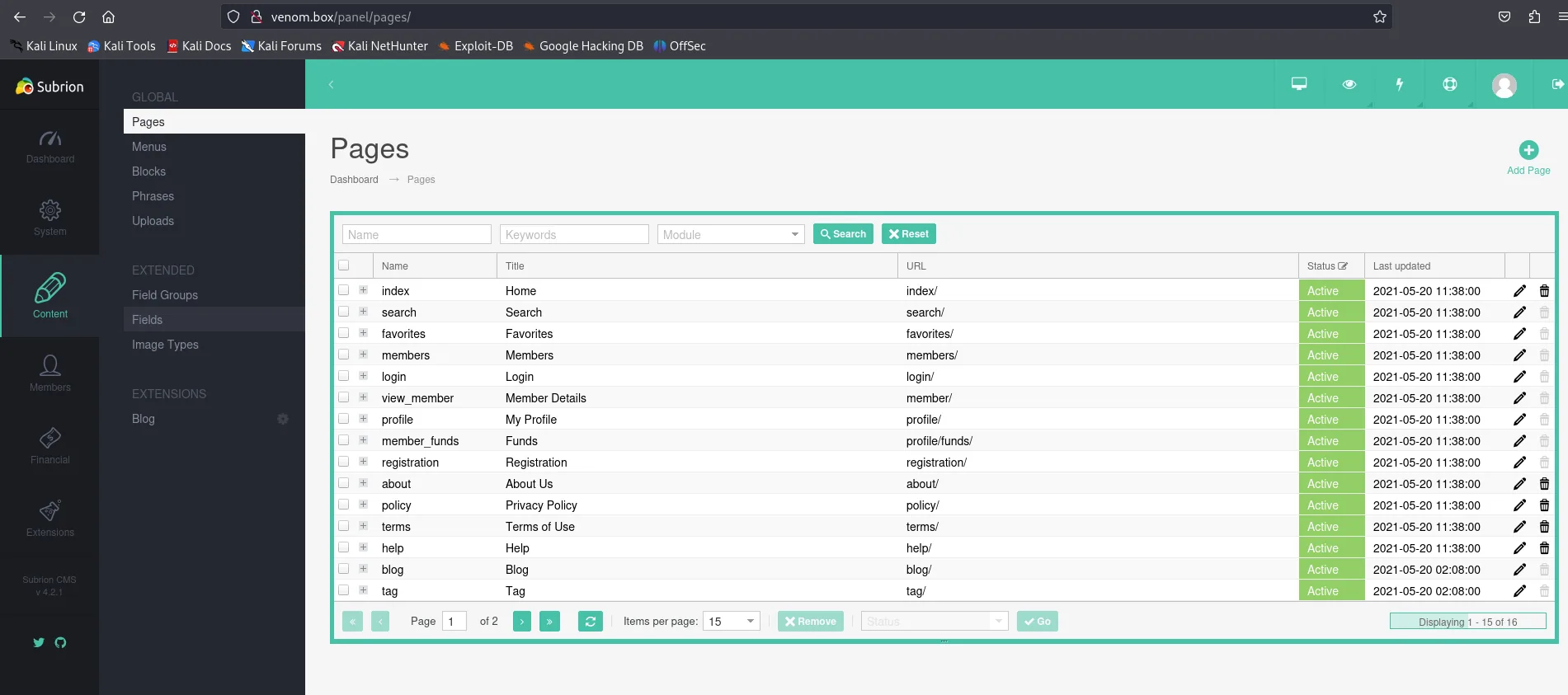
Task: Edit the index page with pencil icon
Action: (x=1519, y=291)
